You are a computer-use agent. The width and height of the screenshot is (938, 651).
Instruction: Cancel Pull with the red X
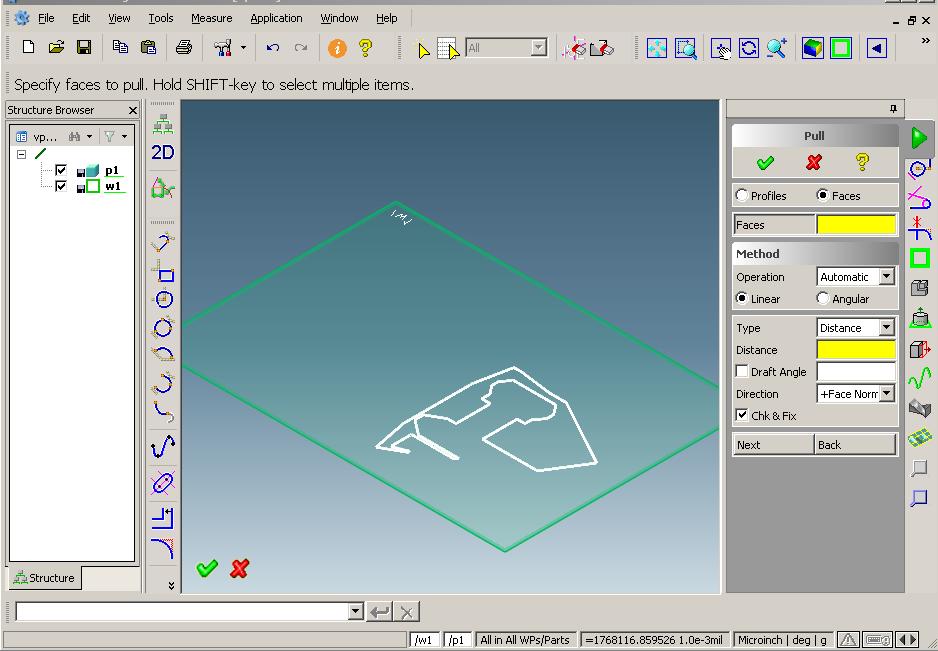pyautogui.click(x=814, y=163)
